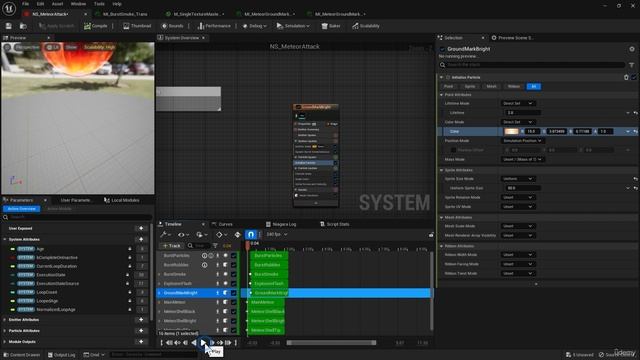Open the Preview Scene Settings tab
Image resolution: width=640 pixels, height=360 pixels.
click(513, 38)
